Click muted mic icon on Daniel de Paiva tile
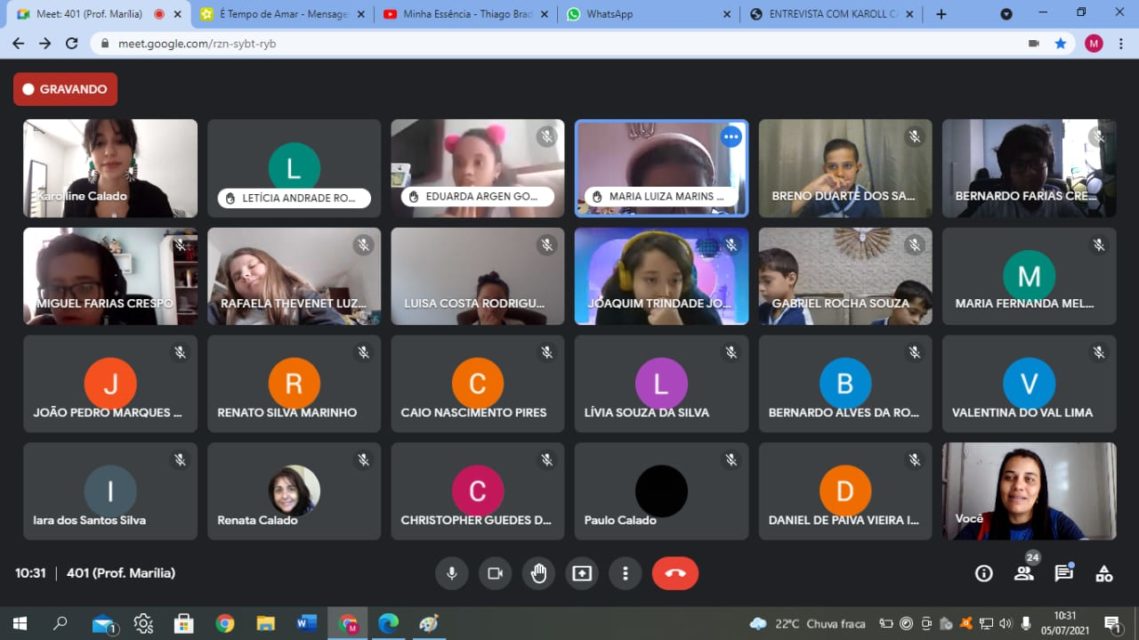Viewport: 1139px width, 640px height. (x=915, y=460)
